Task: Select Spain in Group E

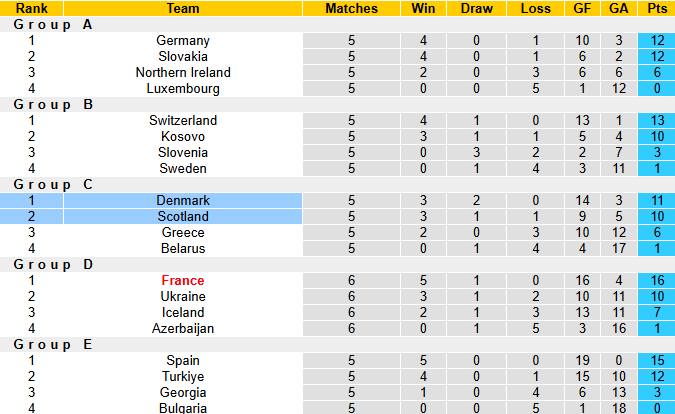Action: coord(183,360)
